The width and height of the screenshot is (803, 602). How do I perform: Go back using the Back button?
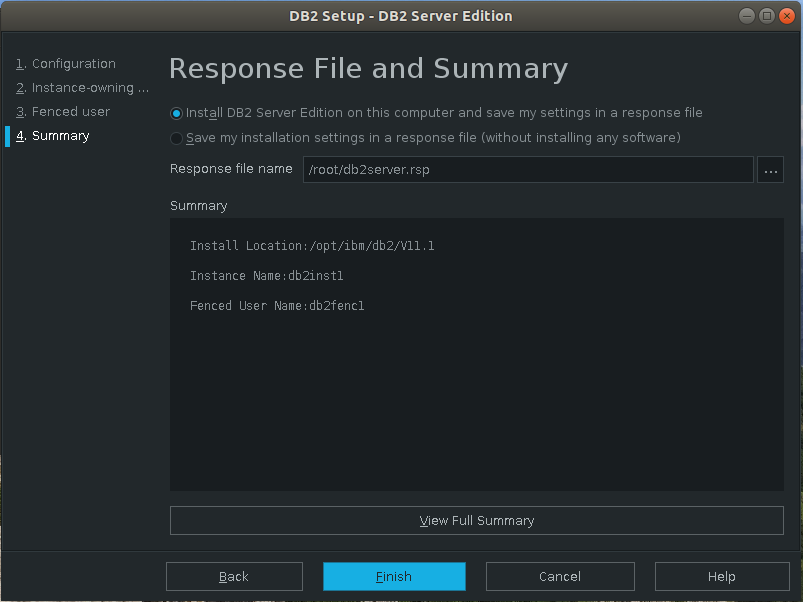click(x=234, y=576)
